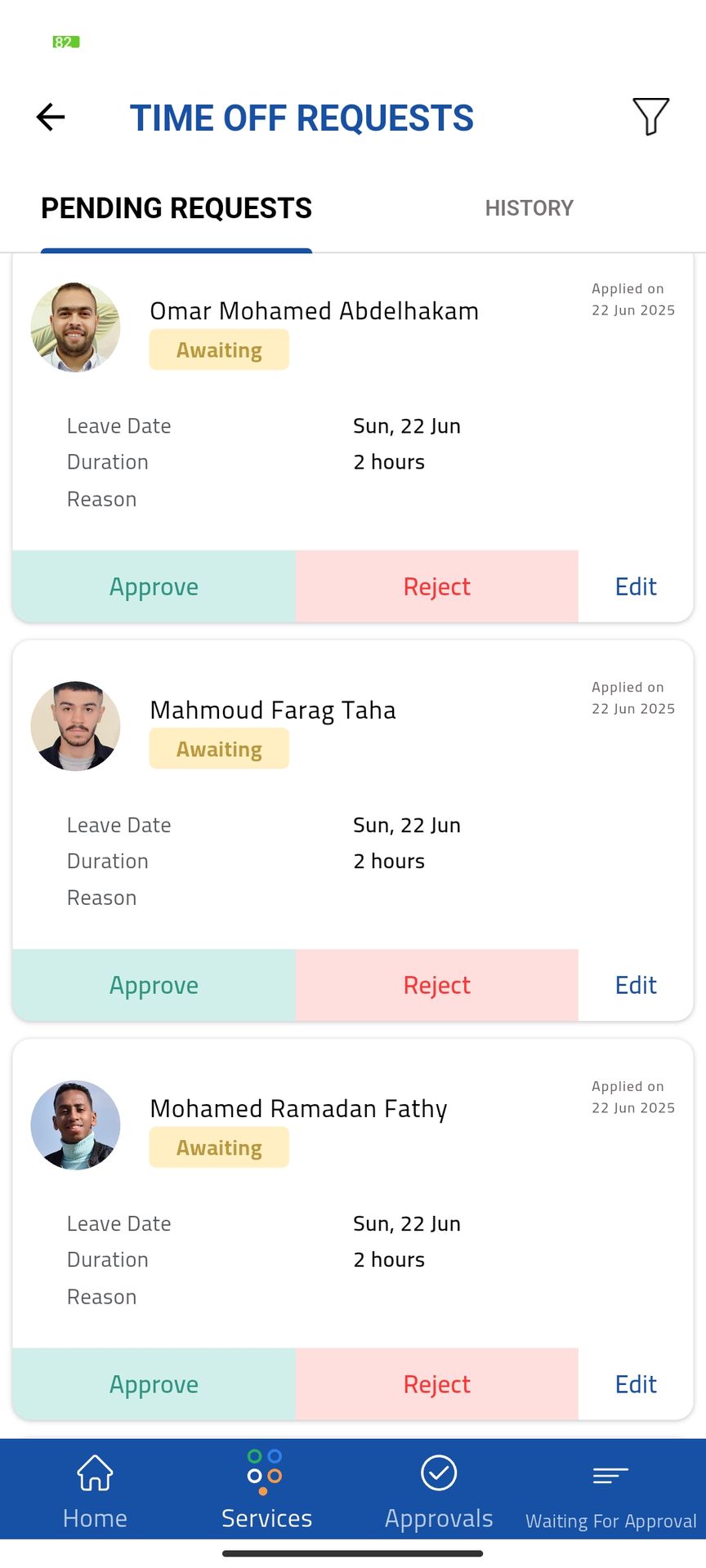
Task: Approve Mohamed Ramadan Fathy's request
Action: [154, 1384]
